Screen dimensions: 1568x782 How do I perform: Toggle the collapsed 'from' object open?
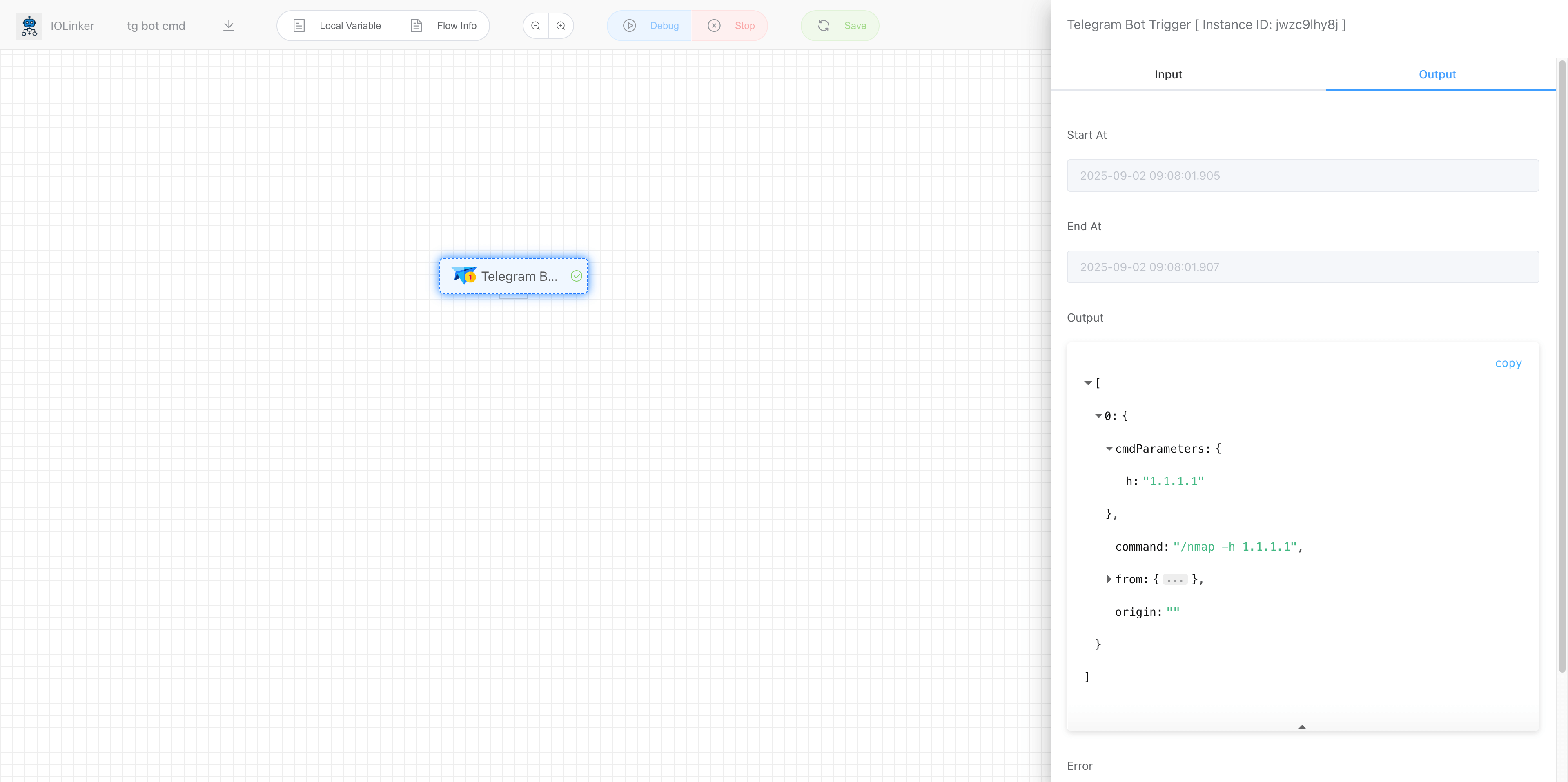coord(1109,579)
